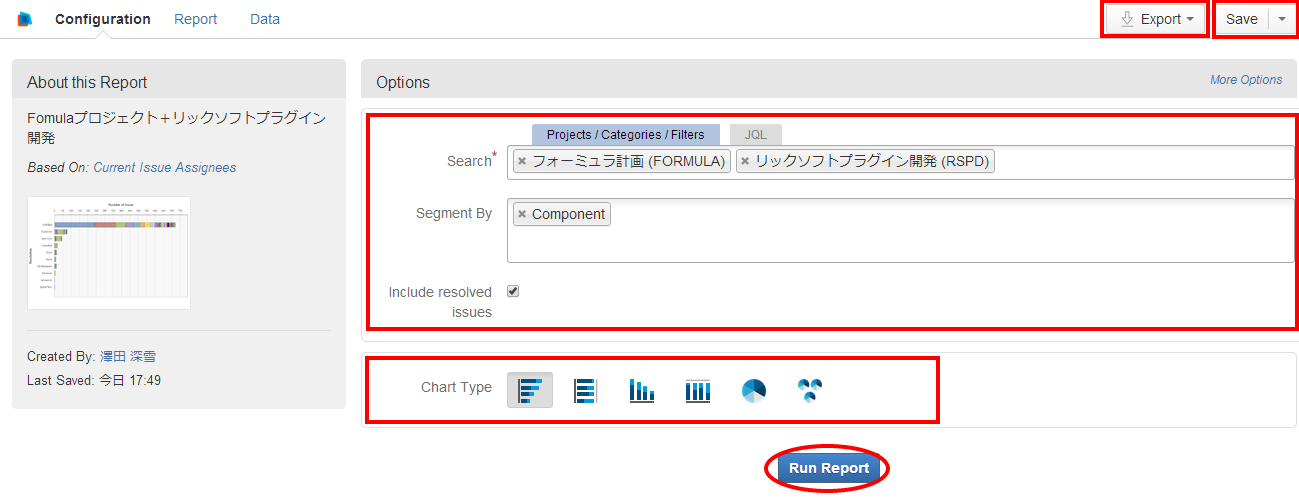Open the More Options link

[x=1246, y=80]
